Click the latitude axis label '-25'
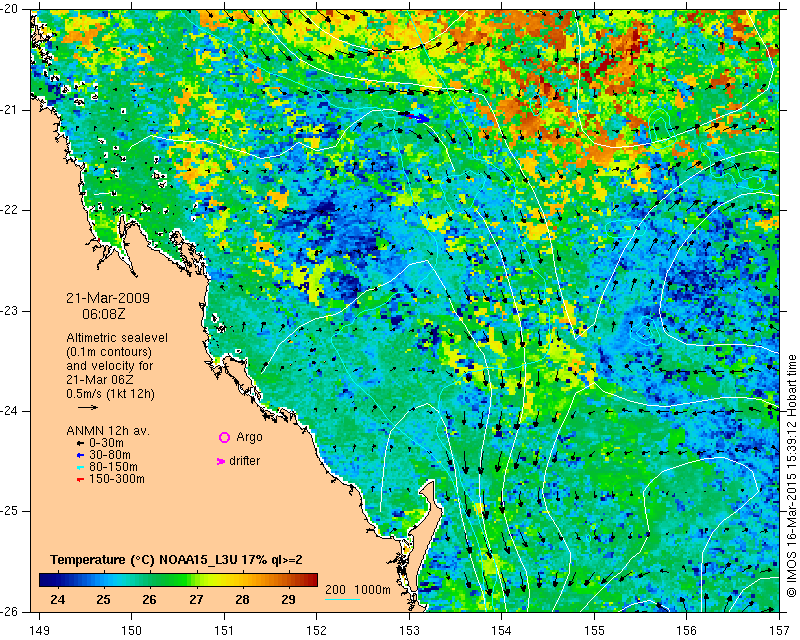This screenshot has width=800, height=640. [11, 511]
